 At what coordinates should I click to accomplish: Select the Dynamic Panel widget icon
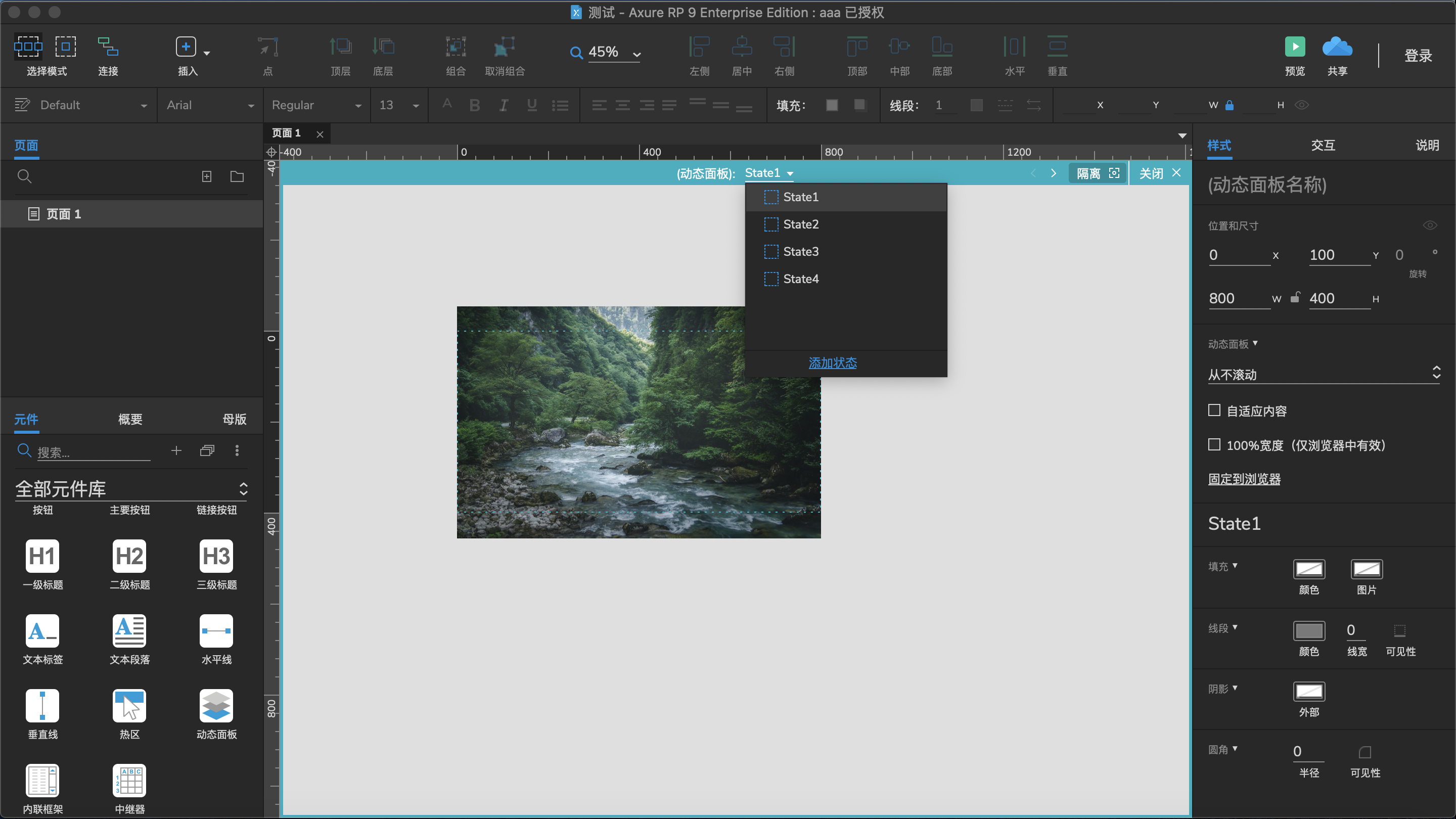(x=216, y=705)
